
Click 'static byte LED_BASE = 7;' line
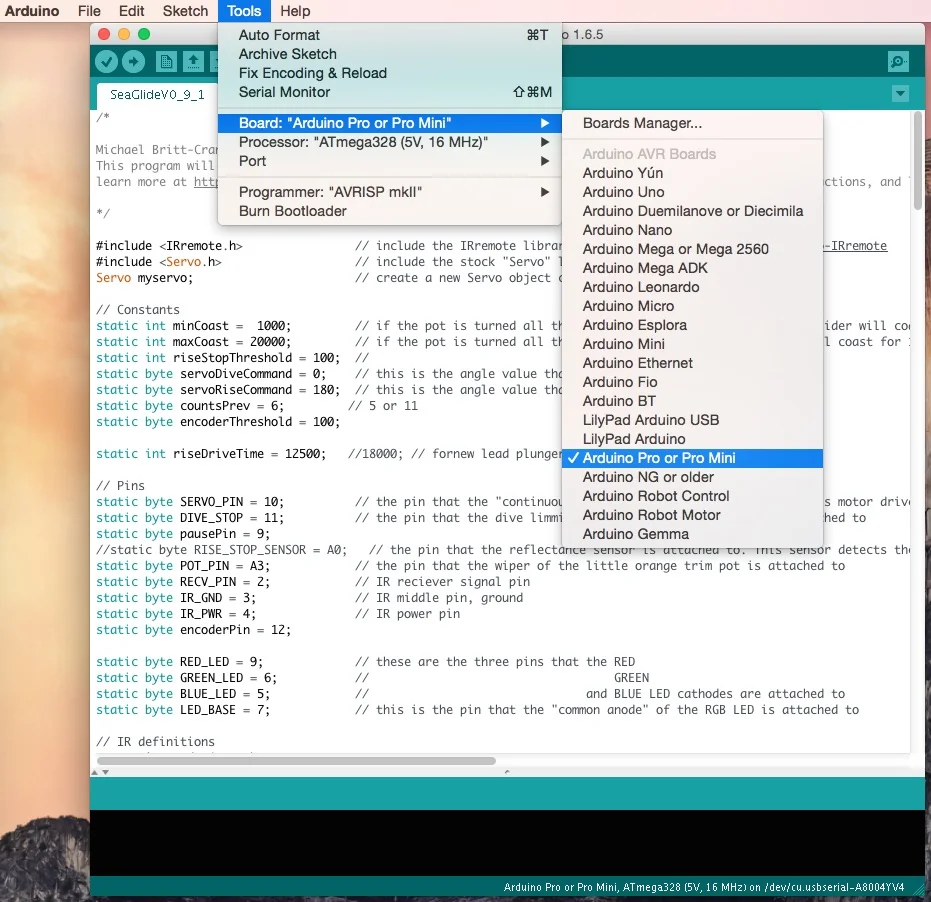183,710
